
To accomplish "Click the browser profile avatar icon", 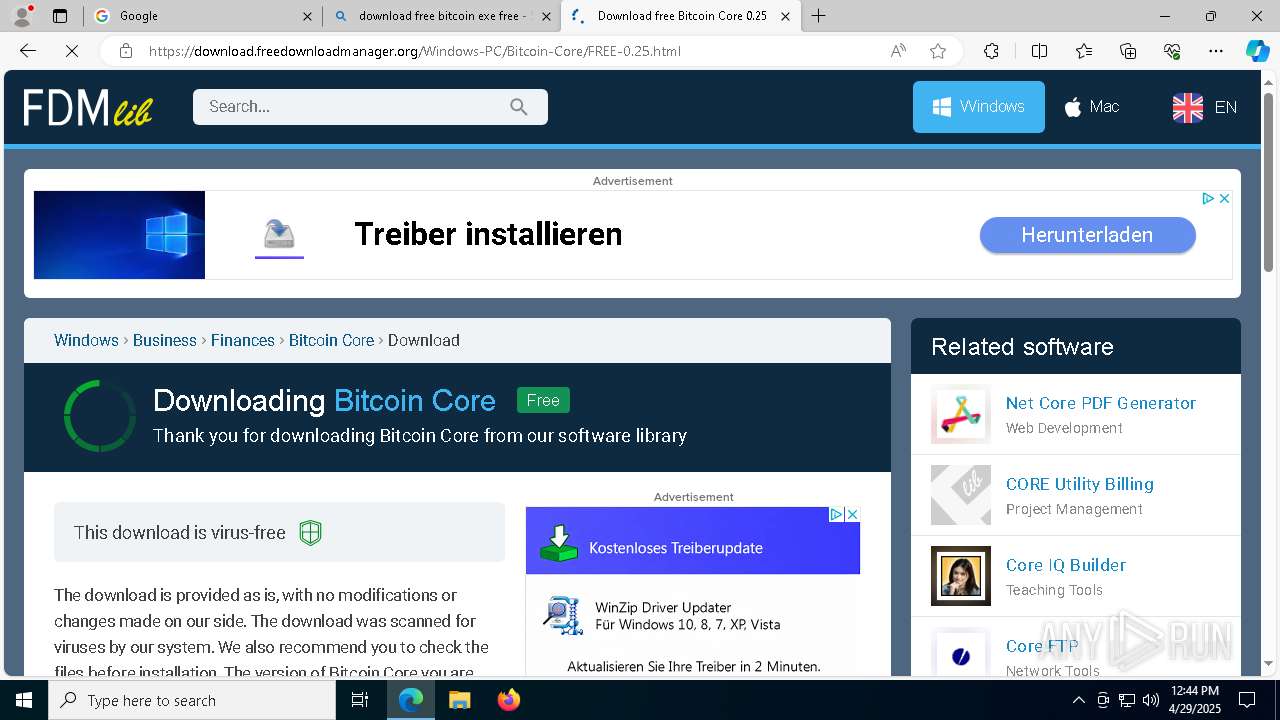I will (x=22, y=16).
